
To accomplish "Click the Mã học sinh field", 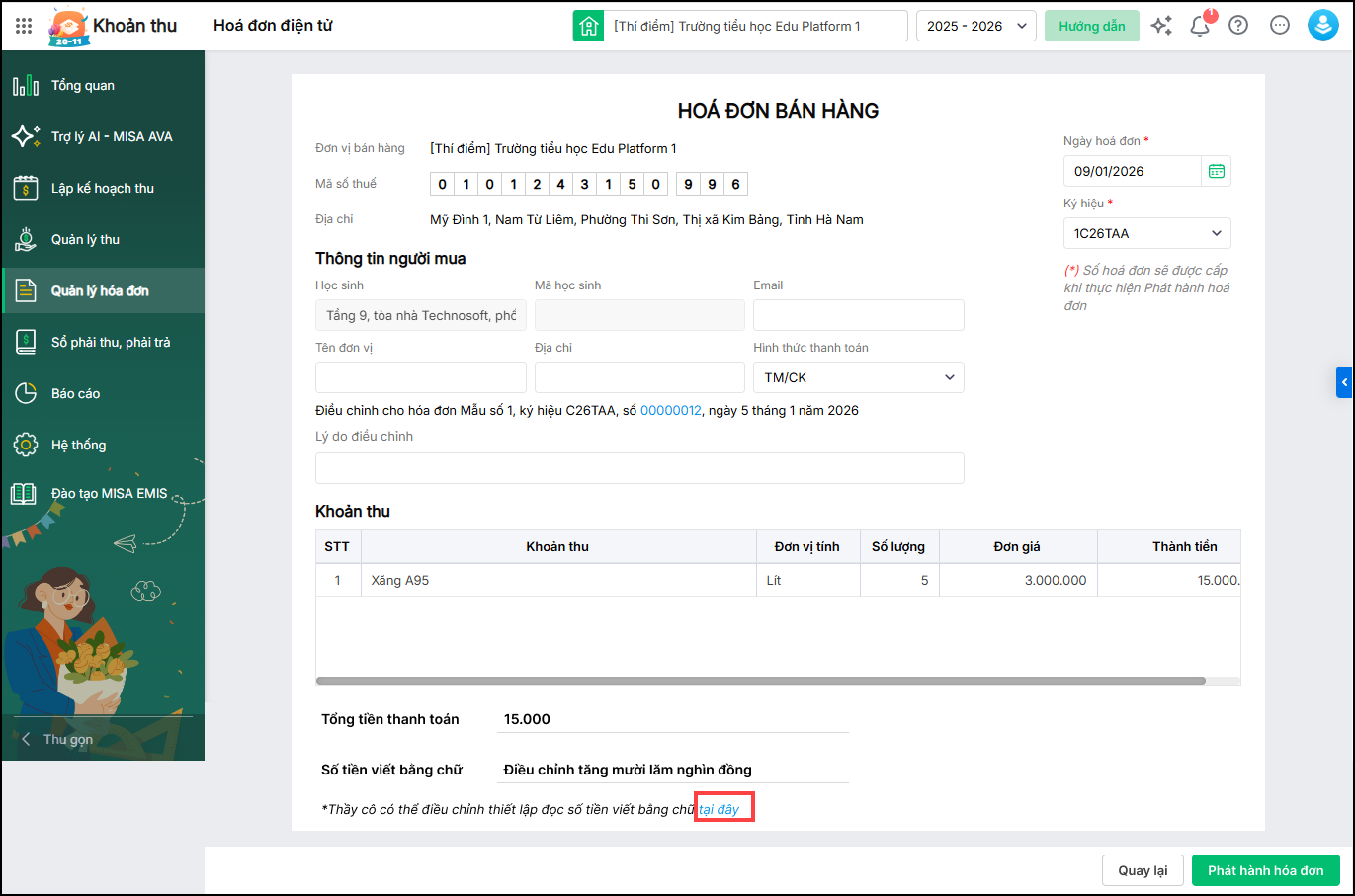I will click(x=639, y=315).
